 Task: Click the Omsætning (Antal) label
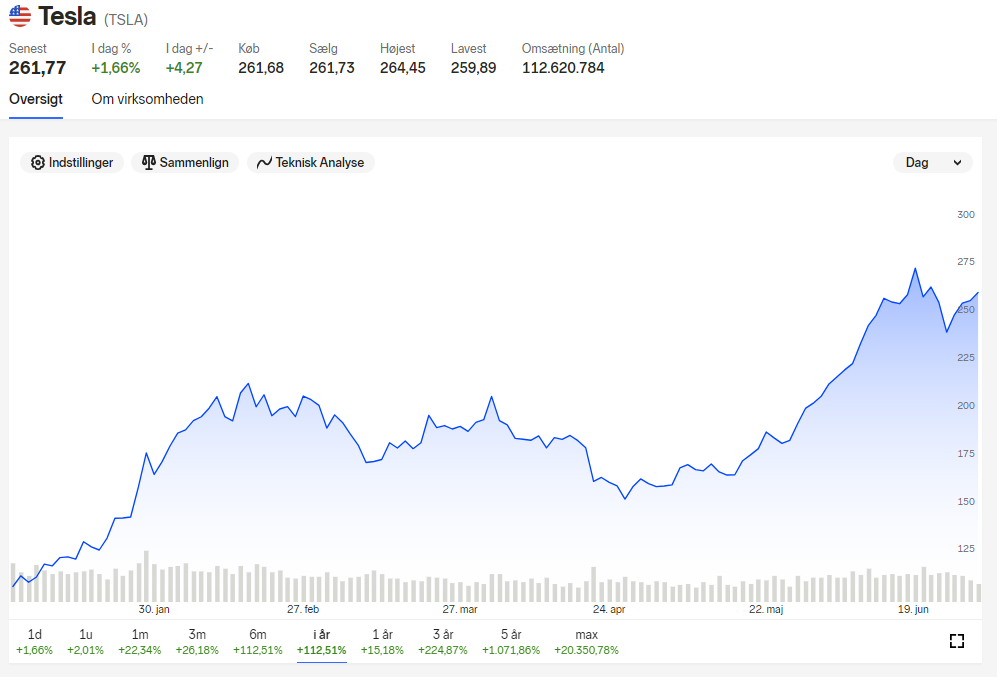click(573, 48)
